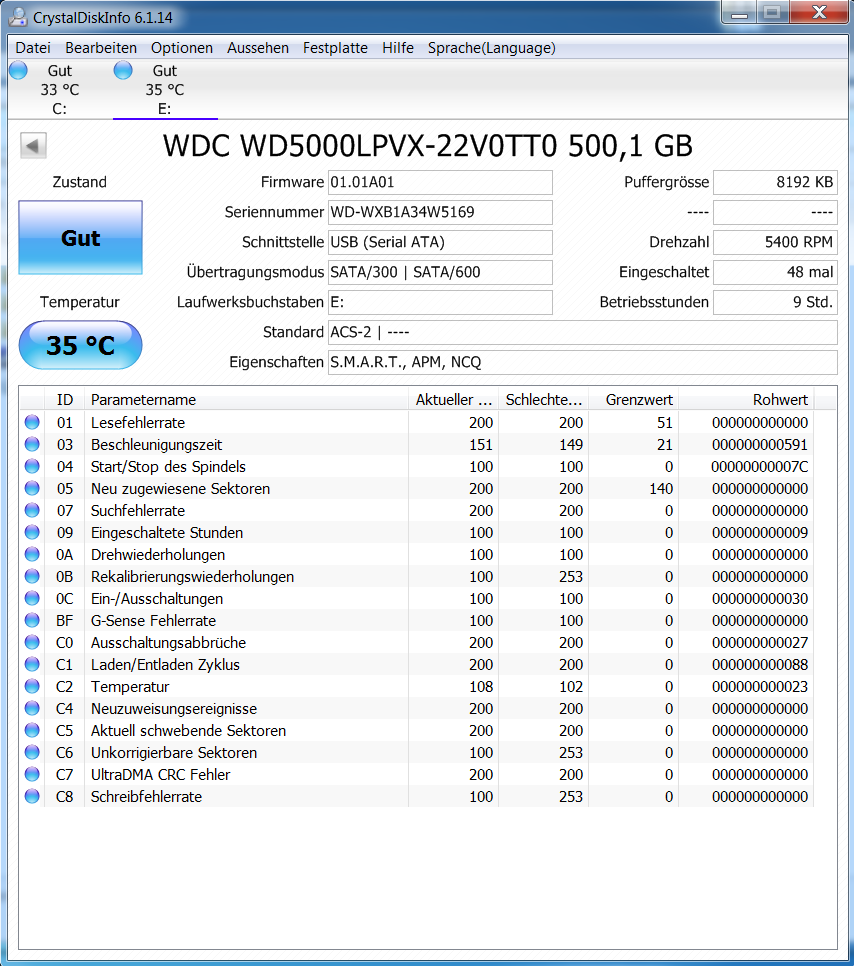Viewport: 854px width, 966px height.
Task: Click raw value 00000000007C
Action: (760, 467)
